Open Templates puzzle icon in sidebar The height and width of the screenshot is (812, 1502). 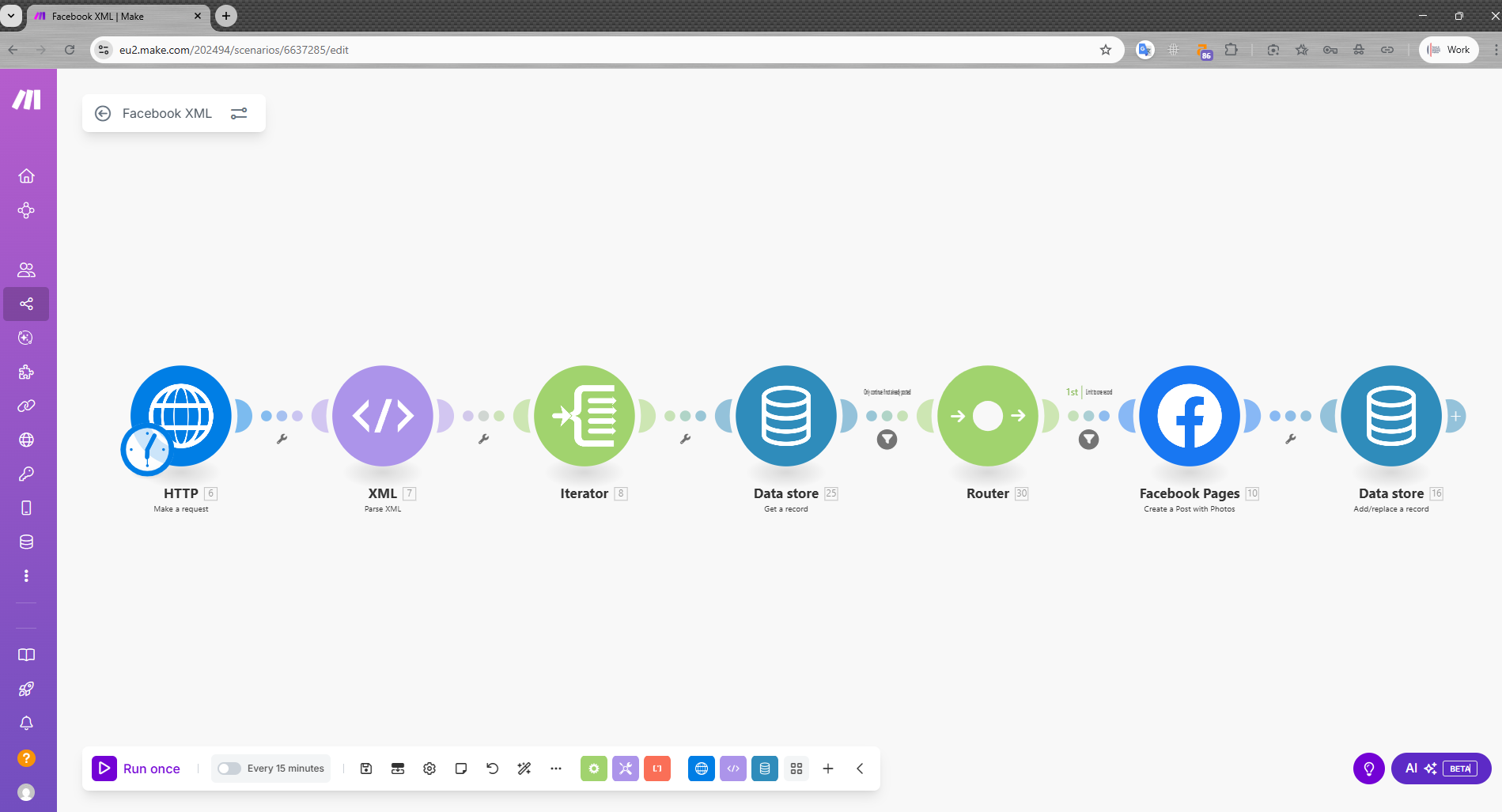click(26, 372)
